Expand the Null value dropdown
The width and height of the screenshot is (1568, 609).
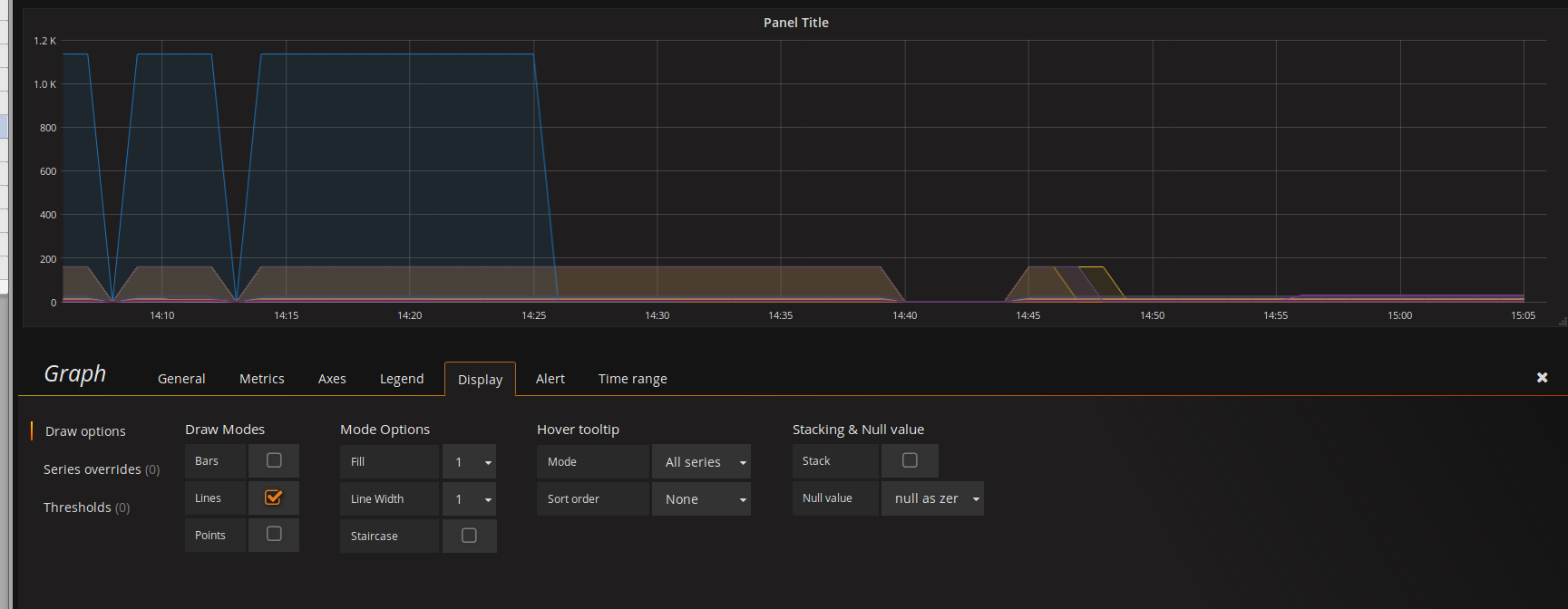pos(932,498)
